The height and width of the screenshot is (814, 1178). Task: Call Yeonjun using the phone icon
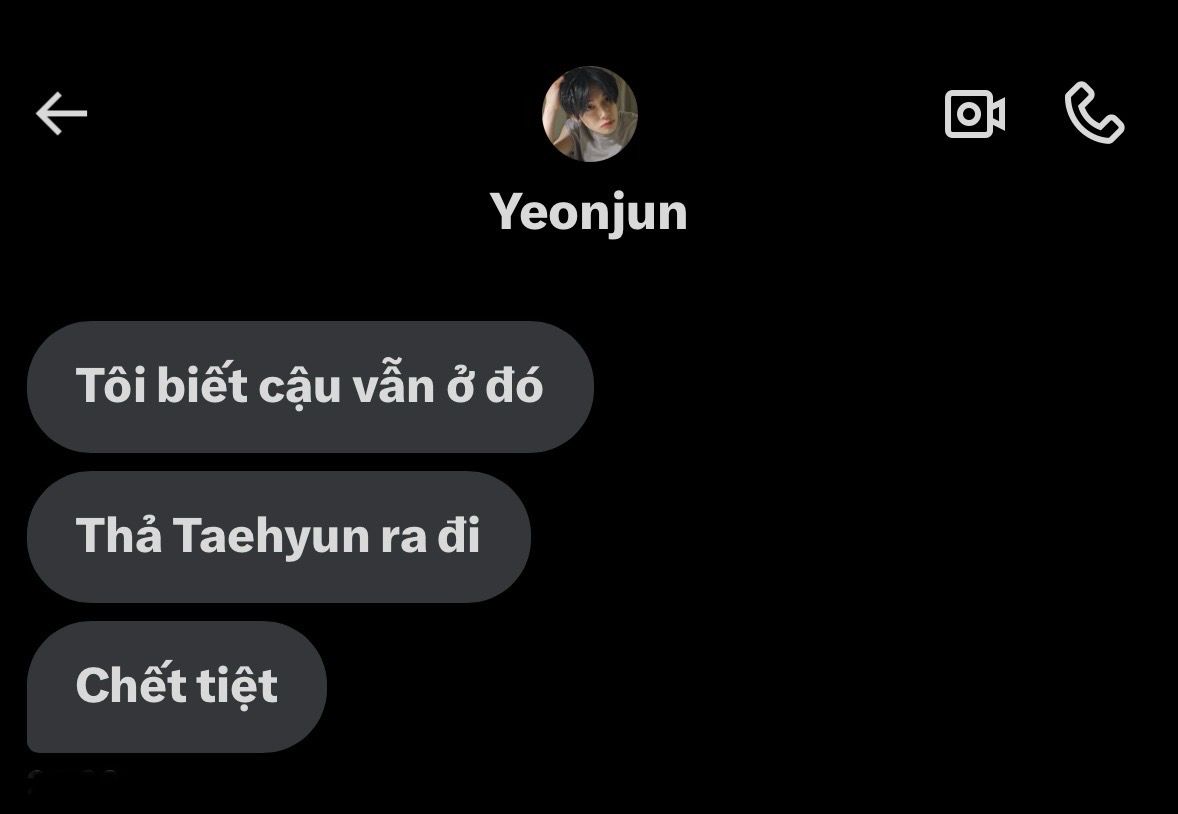point(1094,113)
